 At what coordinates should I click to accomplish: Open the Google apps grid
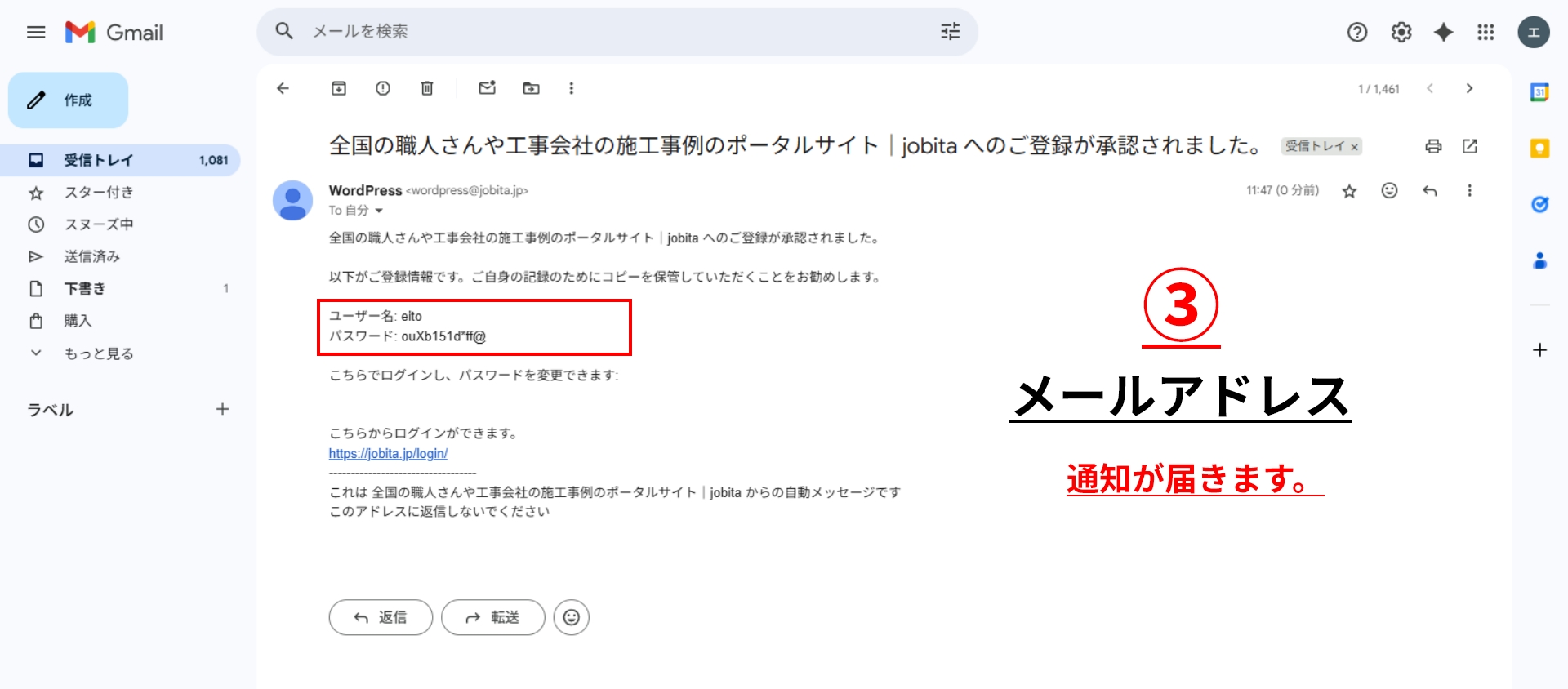pyautogui.click(x=1486, y=32)
